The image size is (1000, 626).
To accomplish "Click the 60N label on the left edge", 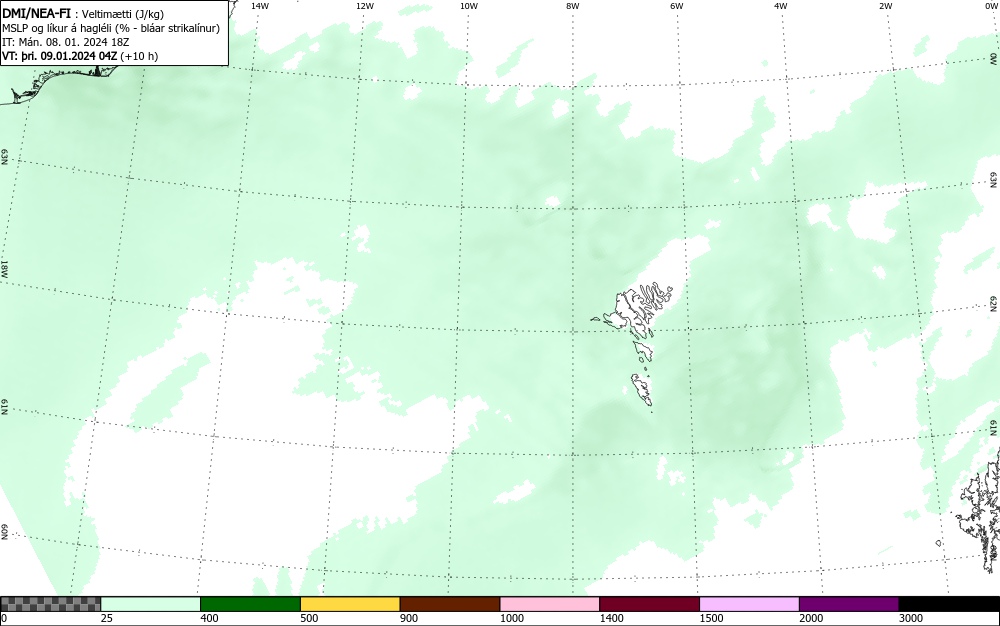I will tap(4, 532).
